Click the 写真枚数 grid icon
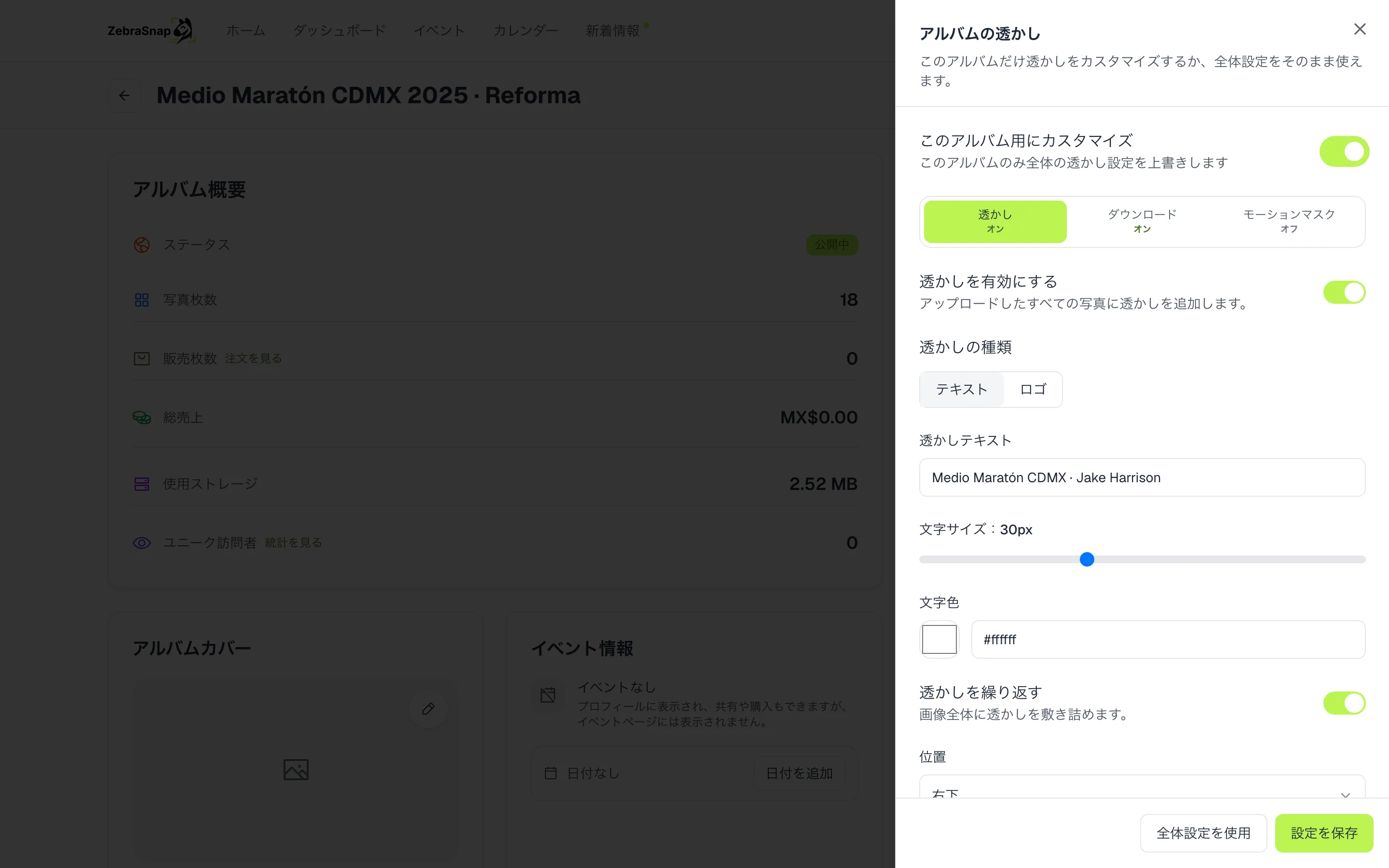Image resolution: width=1389 pixels, height=868 pixels. pyautogui.click(x=142, y=299)
